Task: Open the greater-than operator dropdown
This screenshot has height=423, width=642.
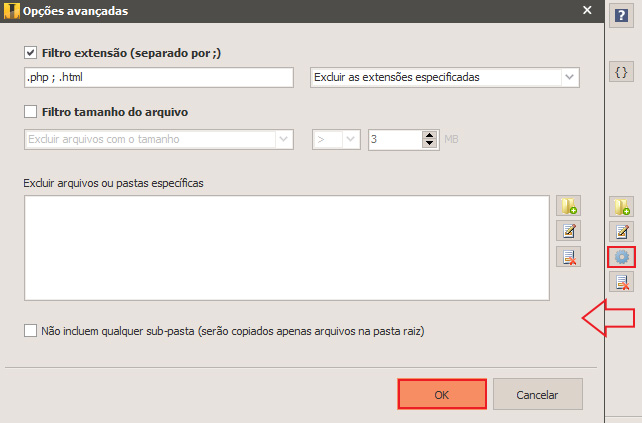Action: [x=336, y=139]
